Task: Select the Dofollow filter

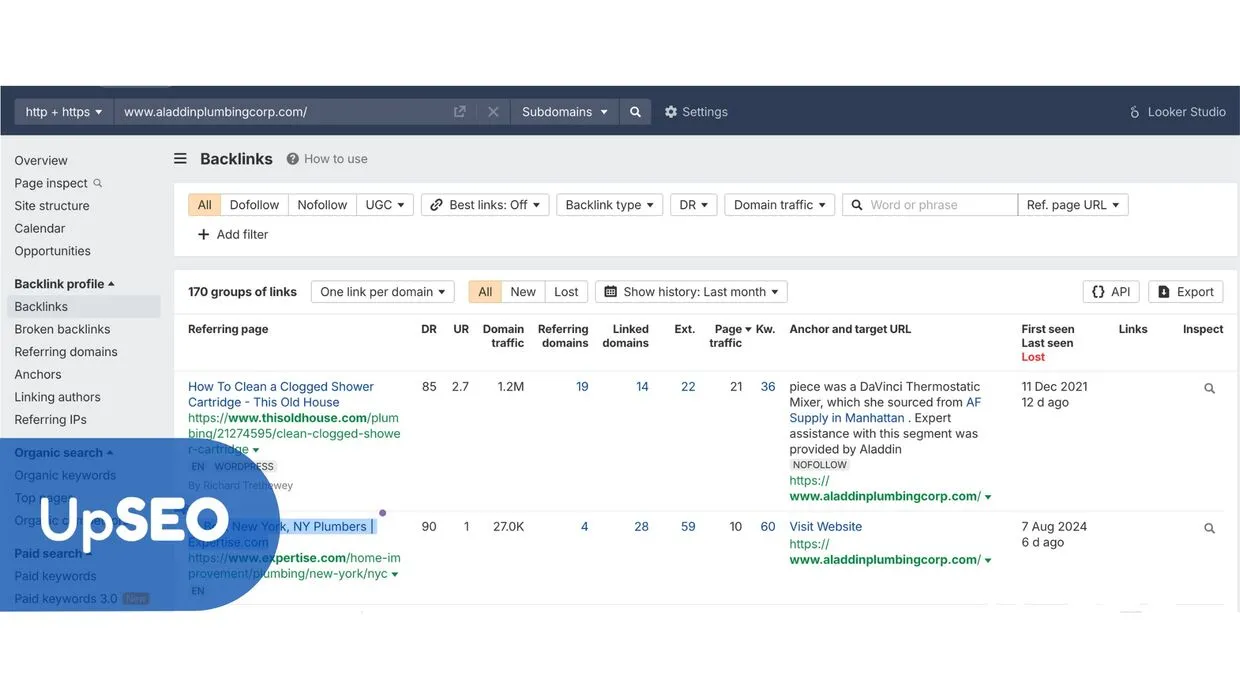Action: coord(253,204)
